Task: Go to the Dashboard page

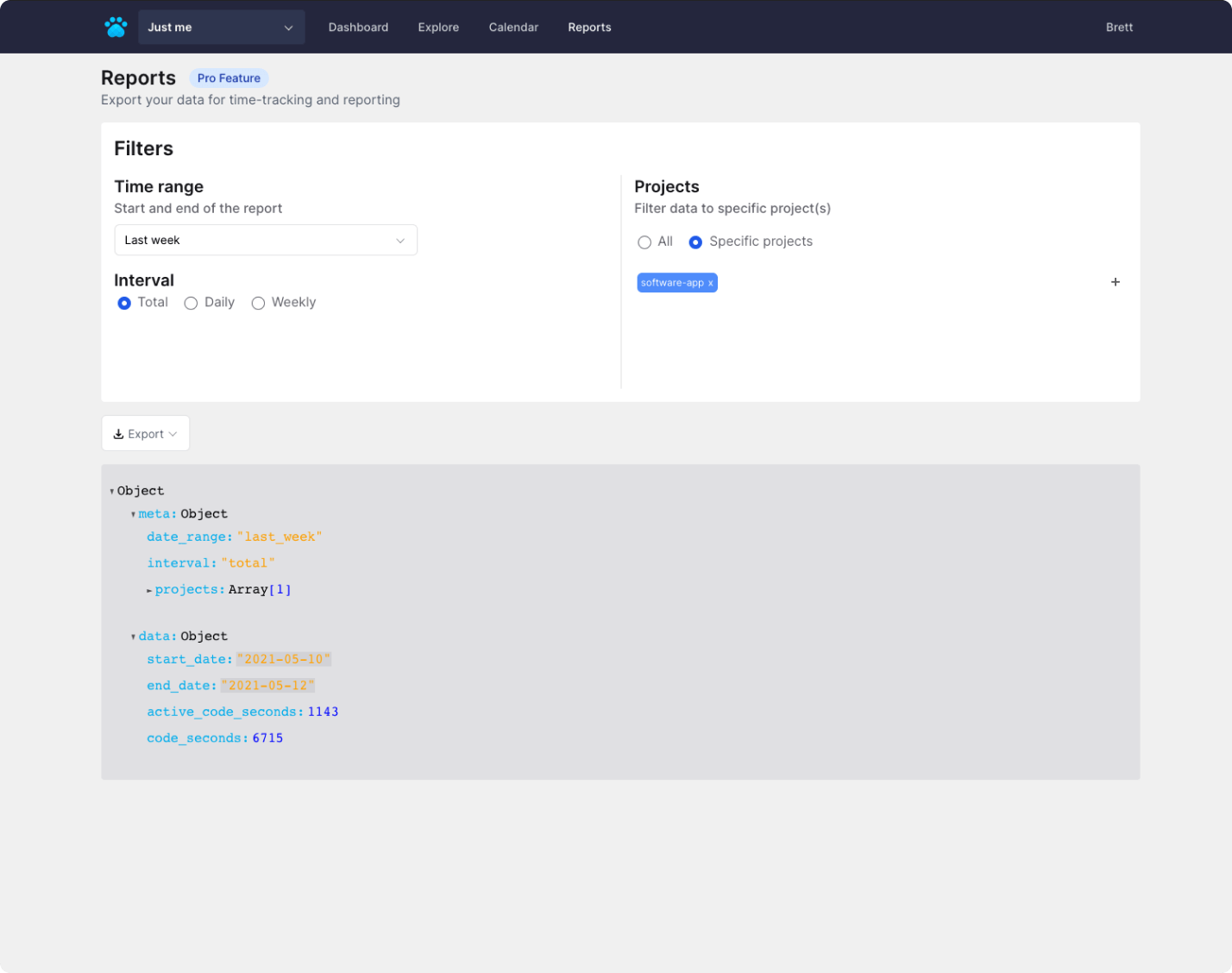Action: tap(358, 27)
